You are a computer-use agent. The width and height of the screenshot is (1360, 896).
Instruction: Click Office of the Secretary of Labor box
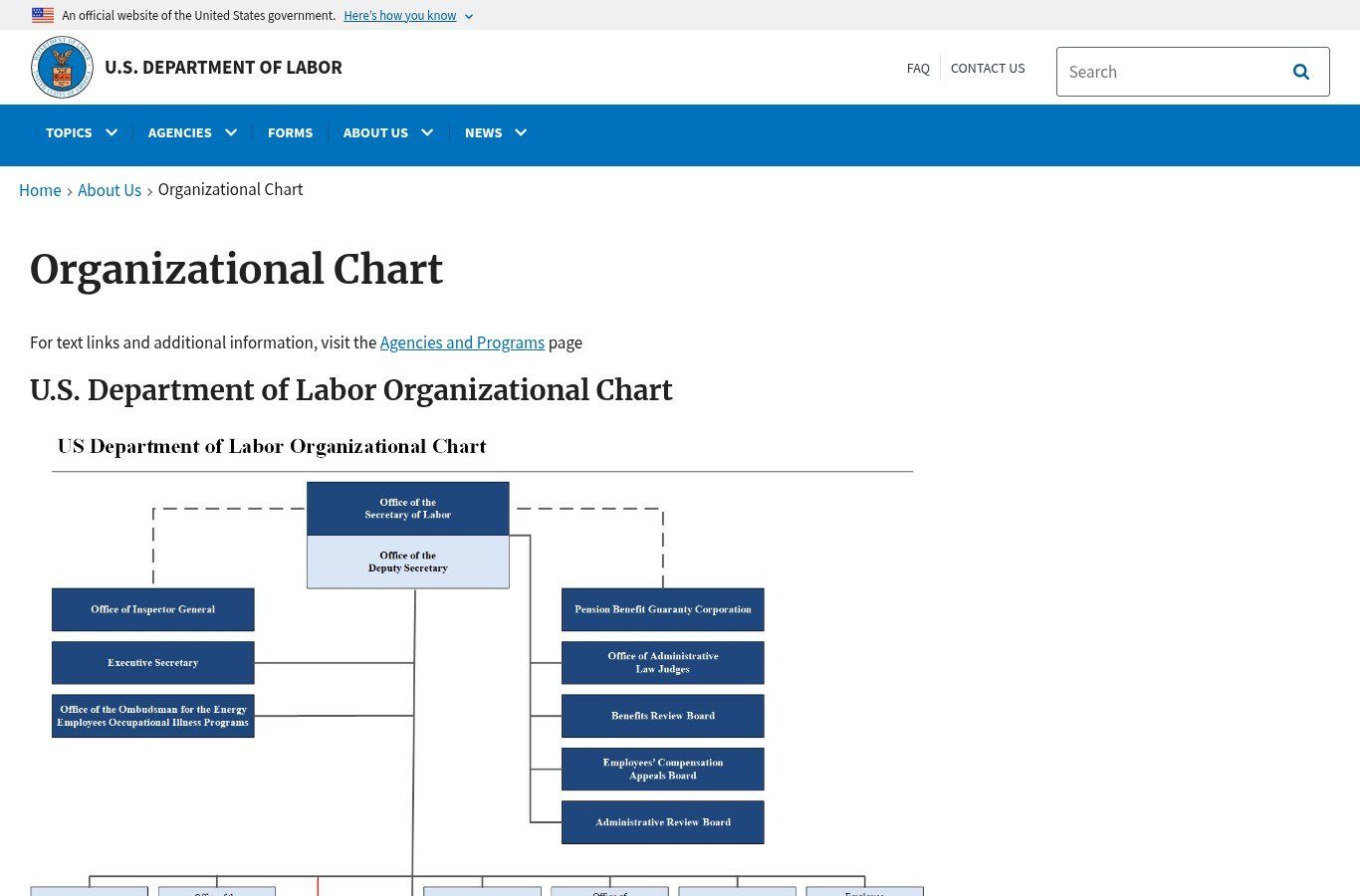pos(408,509)
